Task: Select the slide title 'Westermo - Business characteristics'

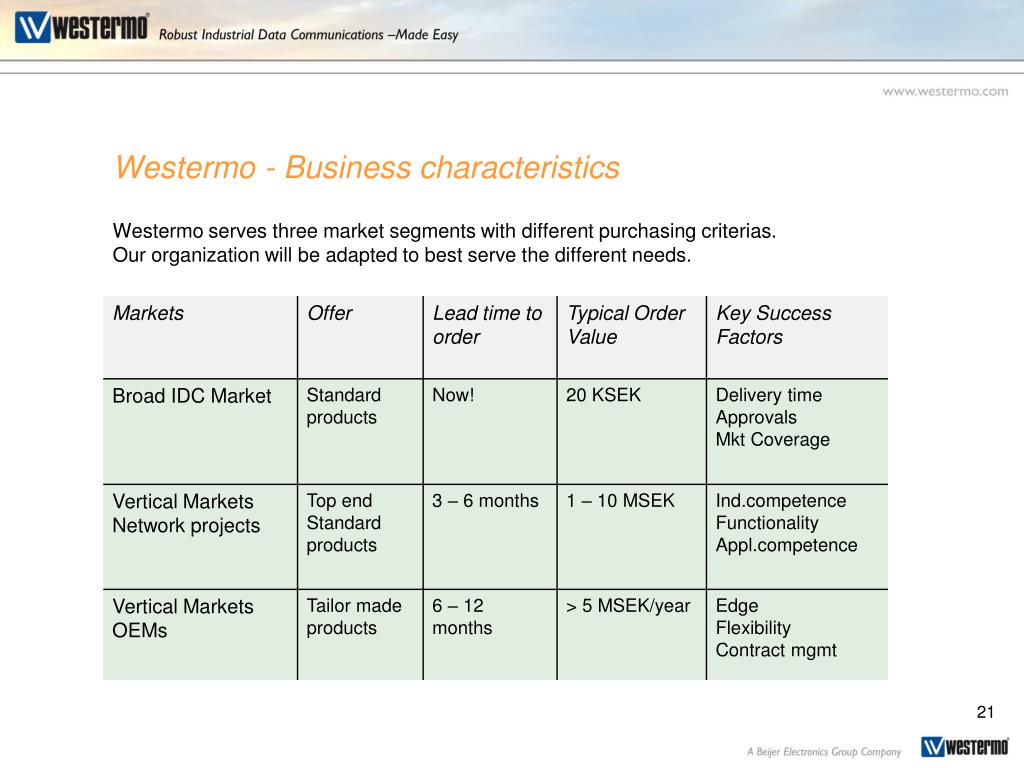Action: [x=367, y=167]
